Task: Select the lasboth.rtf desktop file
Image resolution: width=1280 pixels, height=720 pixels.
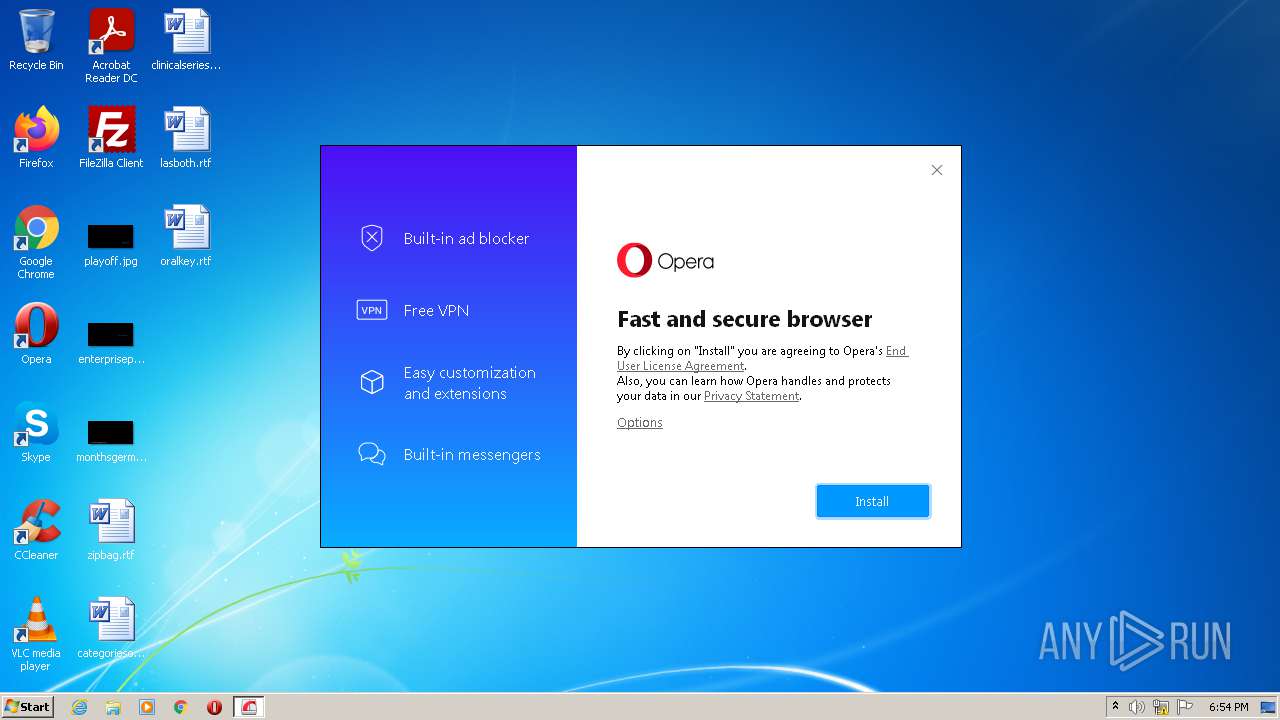Action: pyautogui.click(x=186, y=138)
